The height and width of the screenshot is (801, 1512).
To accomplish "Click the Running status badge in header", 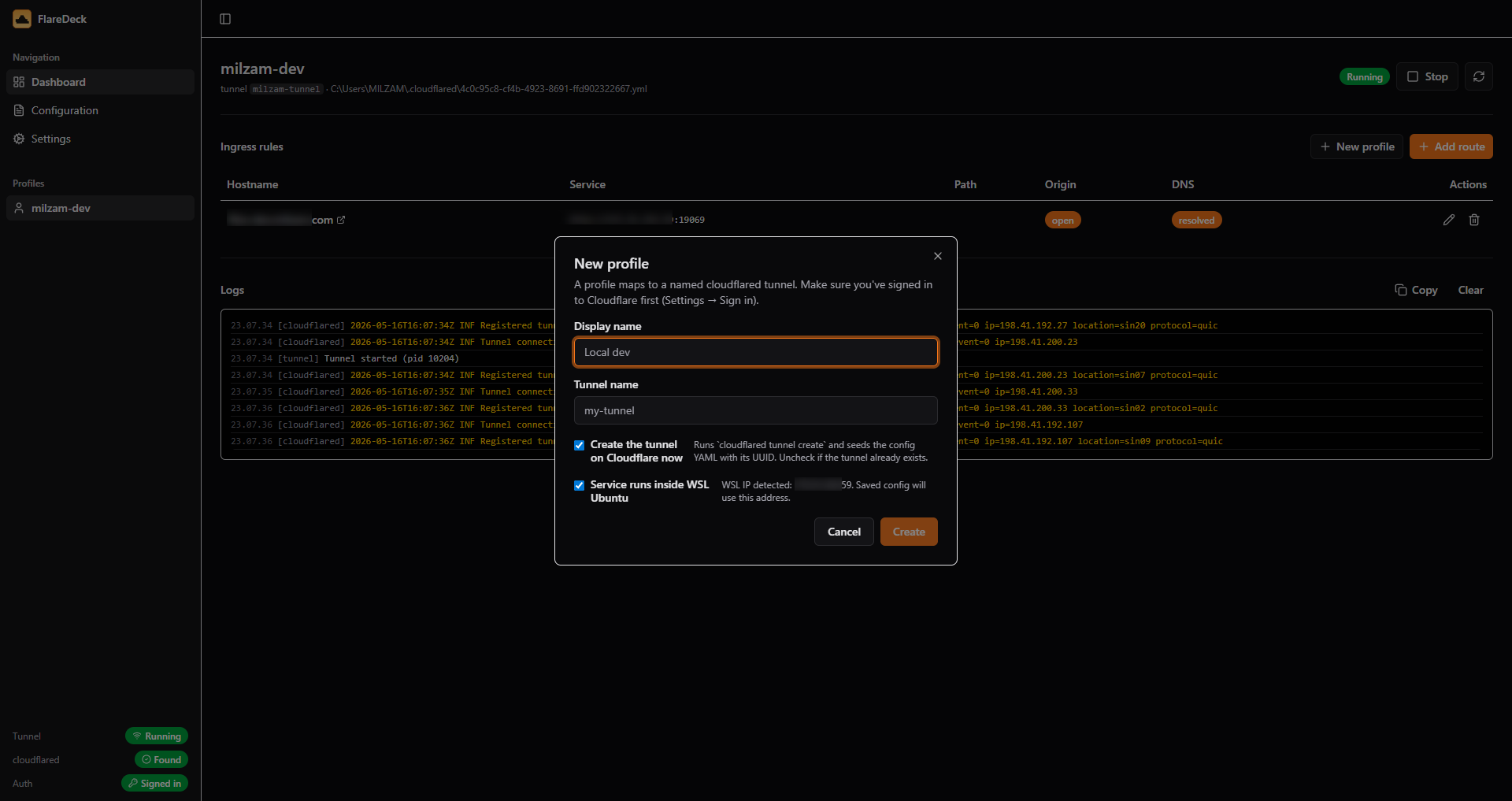I will point(1365,76).
